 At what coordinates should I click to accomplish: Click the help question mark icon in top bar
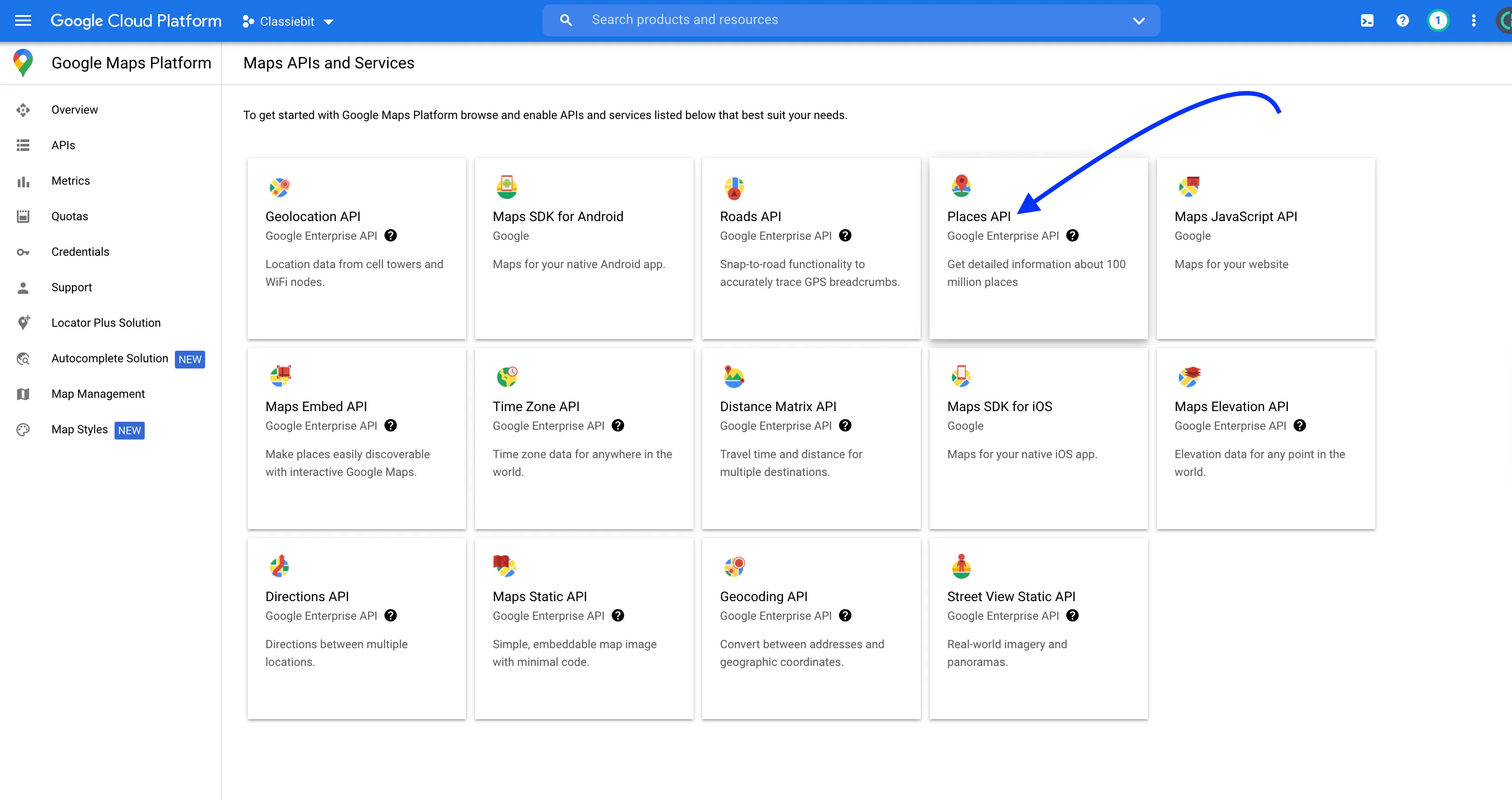pos(1403,20)
